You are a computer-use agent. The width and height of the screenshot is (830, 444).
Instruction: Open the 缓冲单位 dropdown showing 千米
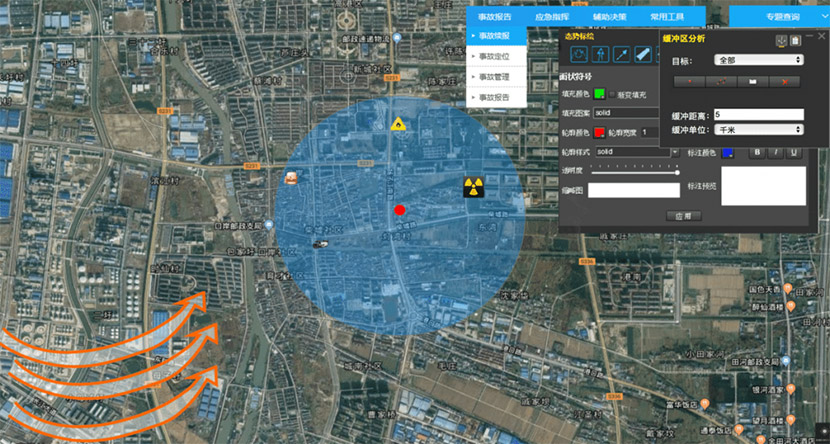click(x=759, y=129)
